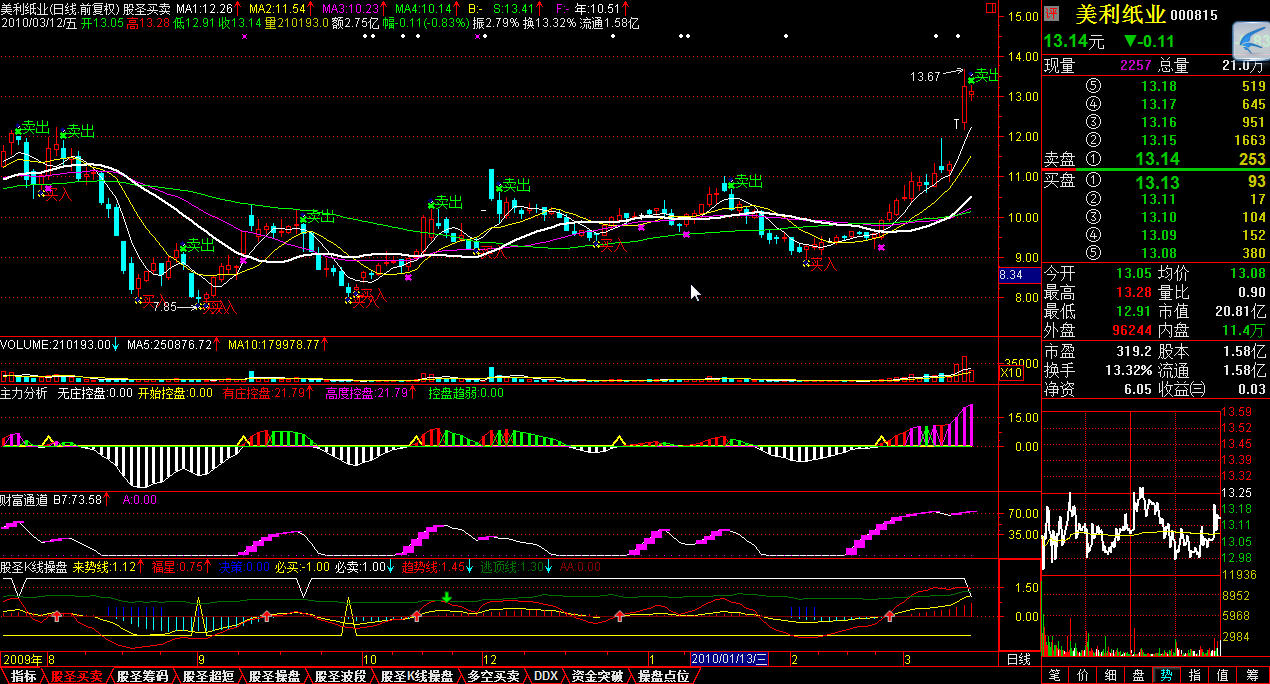Click the stock code 000815
The width and height of the screenshot is (1270, 684).
1193,14
